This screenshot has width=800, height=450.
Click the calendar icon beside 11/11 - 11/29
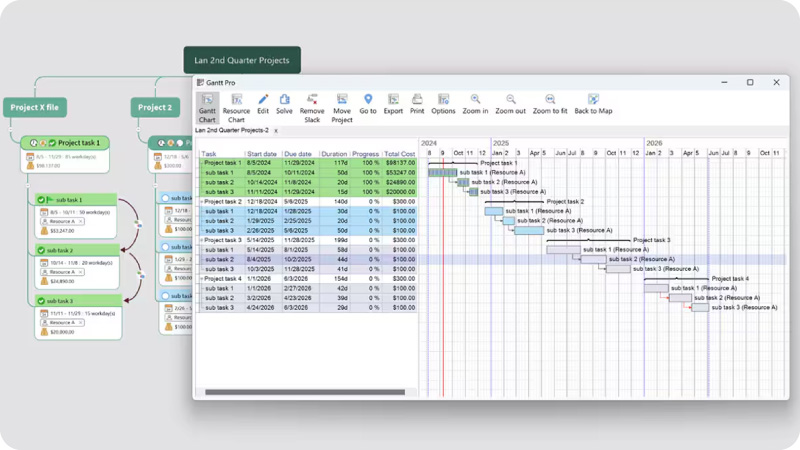(44, 313)
